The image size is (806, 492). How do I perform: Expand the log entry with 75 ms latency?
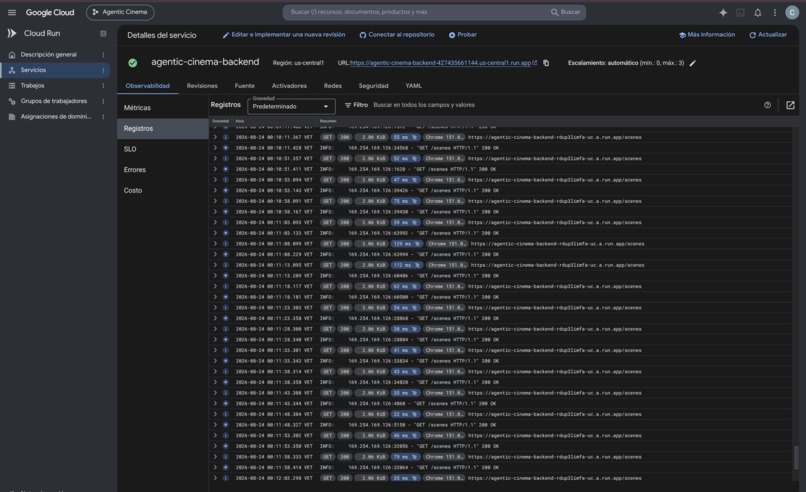(215, 201)
